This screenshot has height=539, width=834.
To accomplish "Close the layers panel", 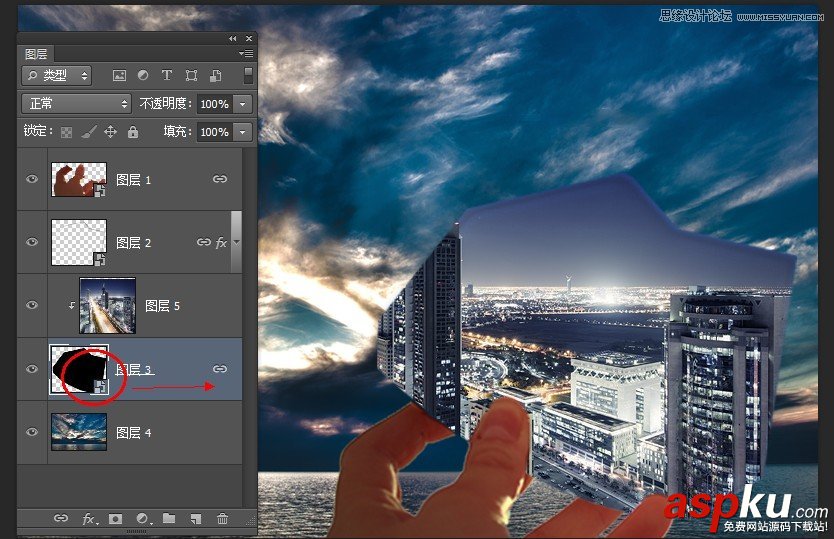I will tap(248, 38).
